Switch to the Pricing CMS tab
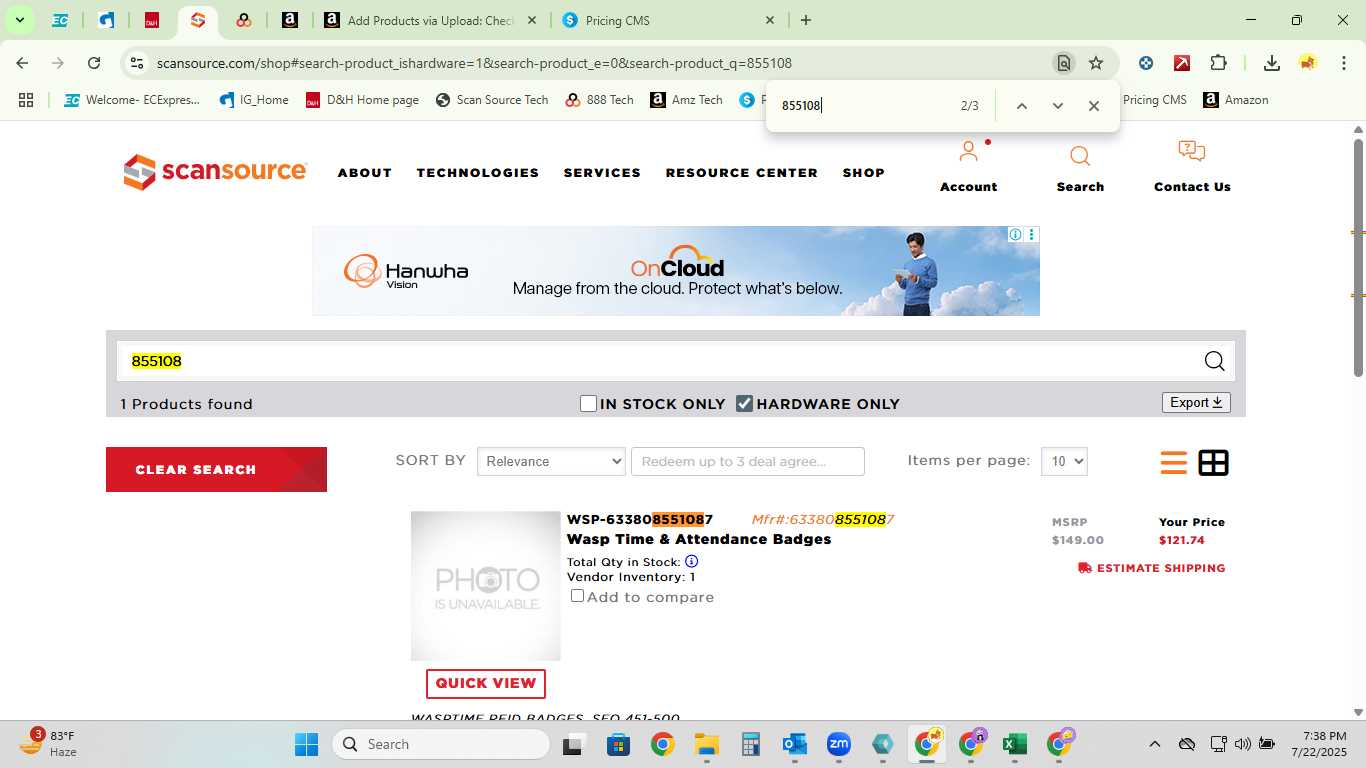 668,20
